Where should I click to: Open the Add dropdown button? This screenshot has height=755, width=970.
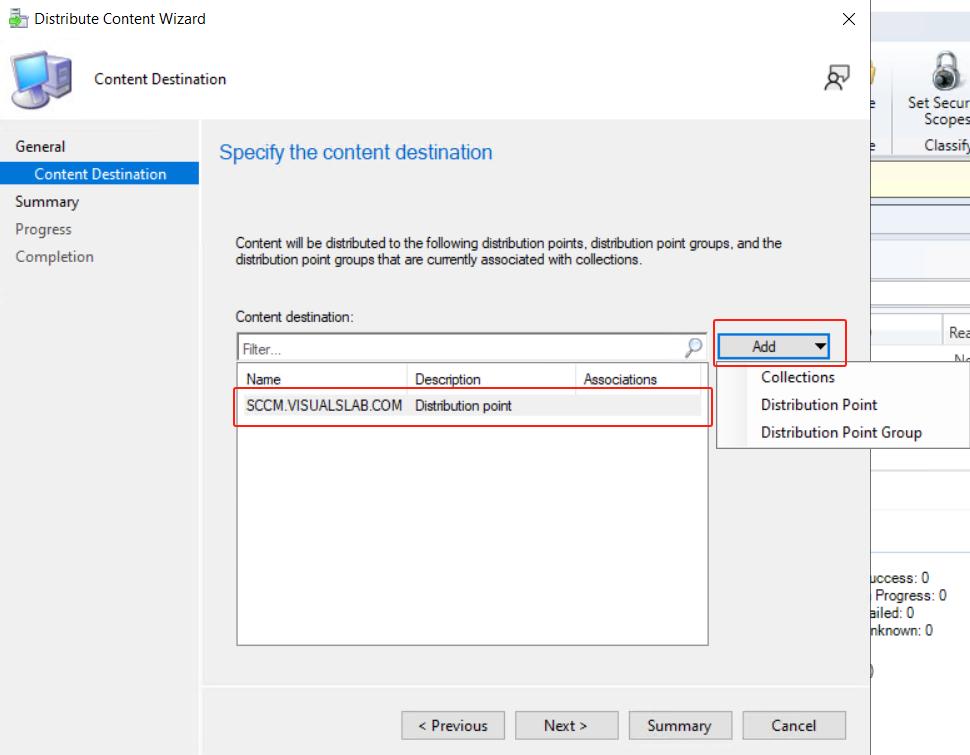click(774, 346)
